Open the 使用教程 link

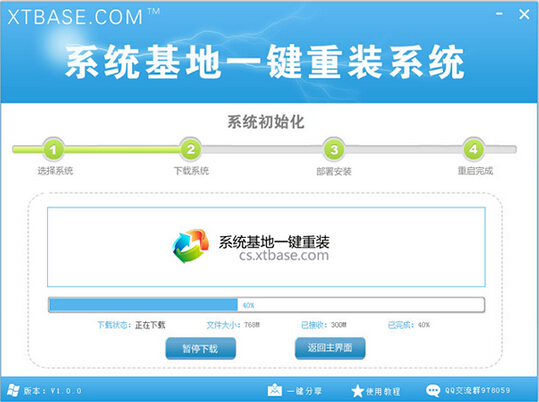(383, 391)
